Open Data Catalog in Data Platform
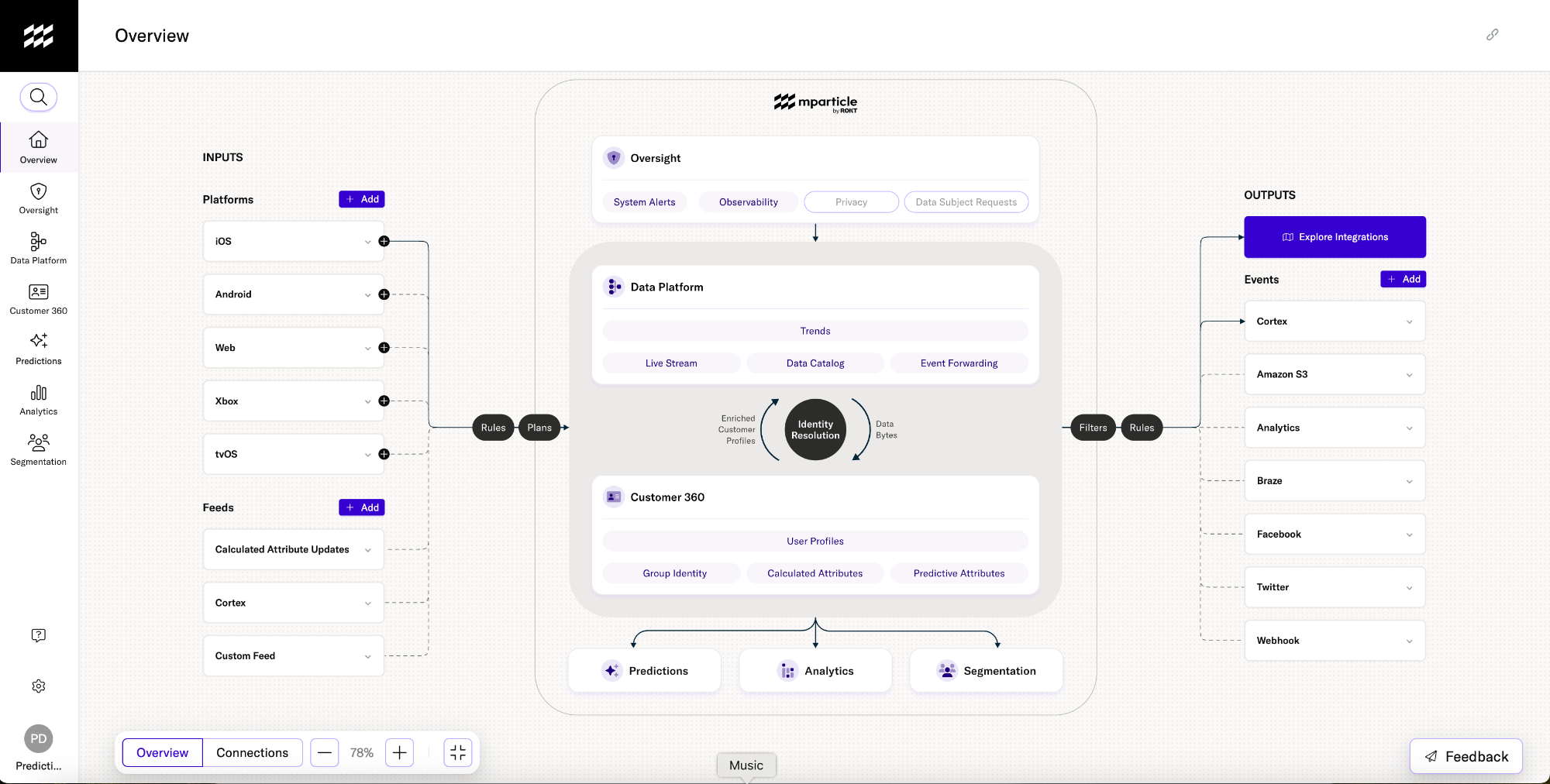The height and width of the screenshot is (784, 1550). (x=815, y=363)
